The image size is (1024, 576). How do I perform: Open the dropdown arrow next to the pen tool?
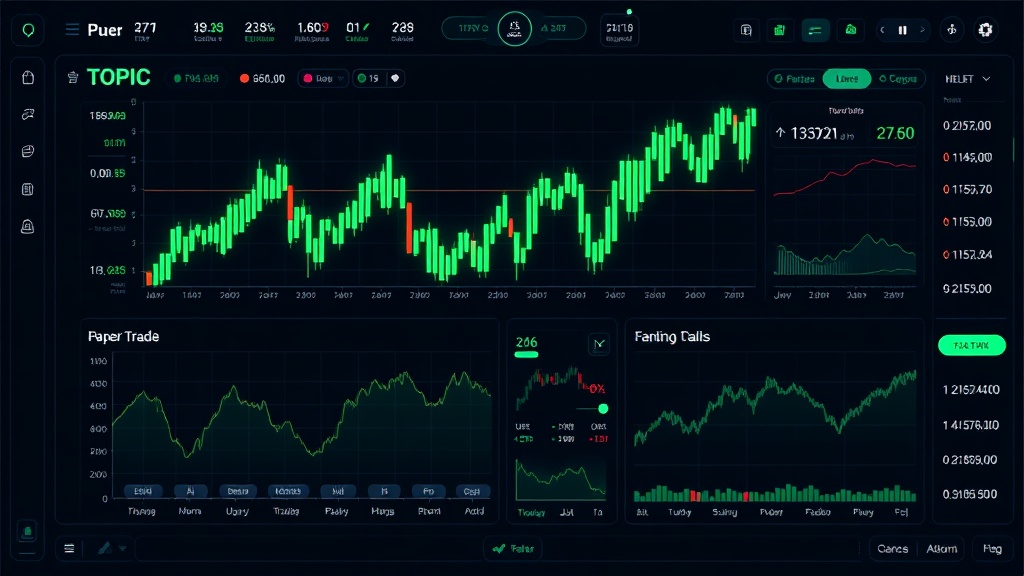[x=122, y=549]
